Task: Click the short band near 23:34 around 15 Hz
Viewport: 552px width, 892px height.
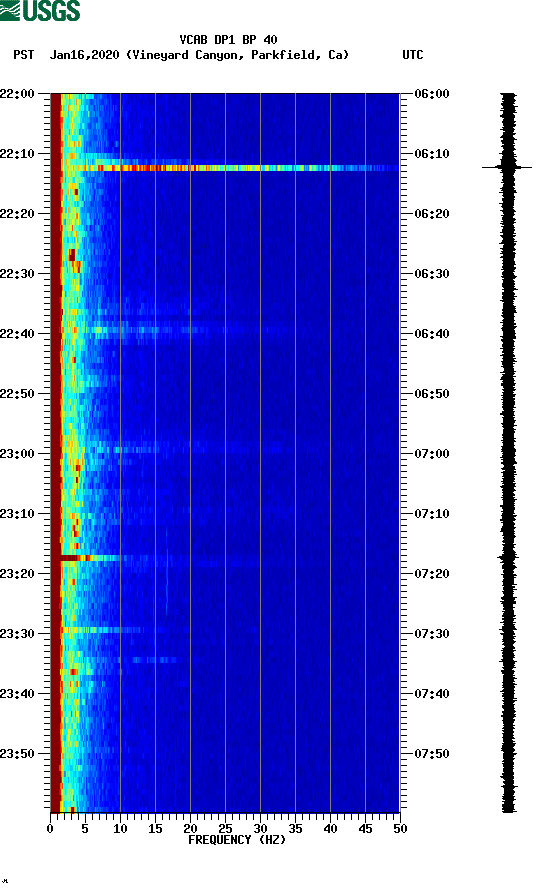Action: pyautogui.click(x=155, y=660)
